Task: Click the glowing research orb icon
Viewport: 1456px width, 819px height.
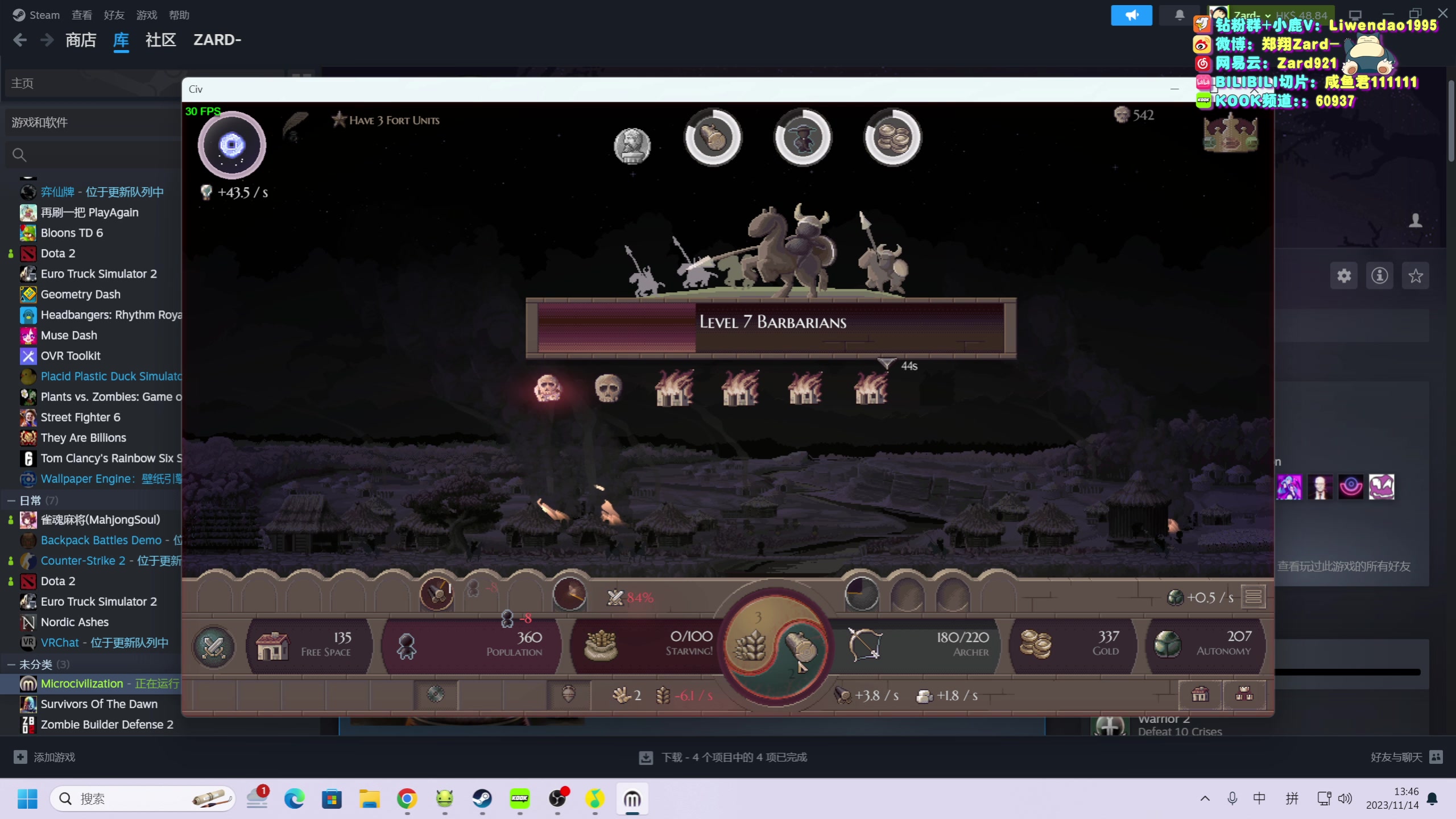Action: pos(231,145)
